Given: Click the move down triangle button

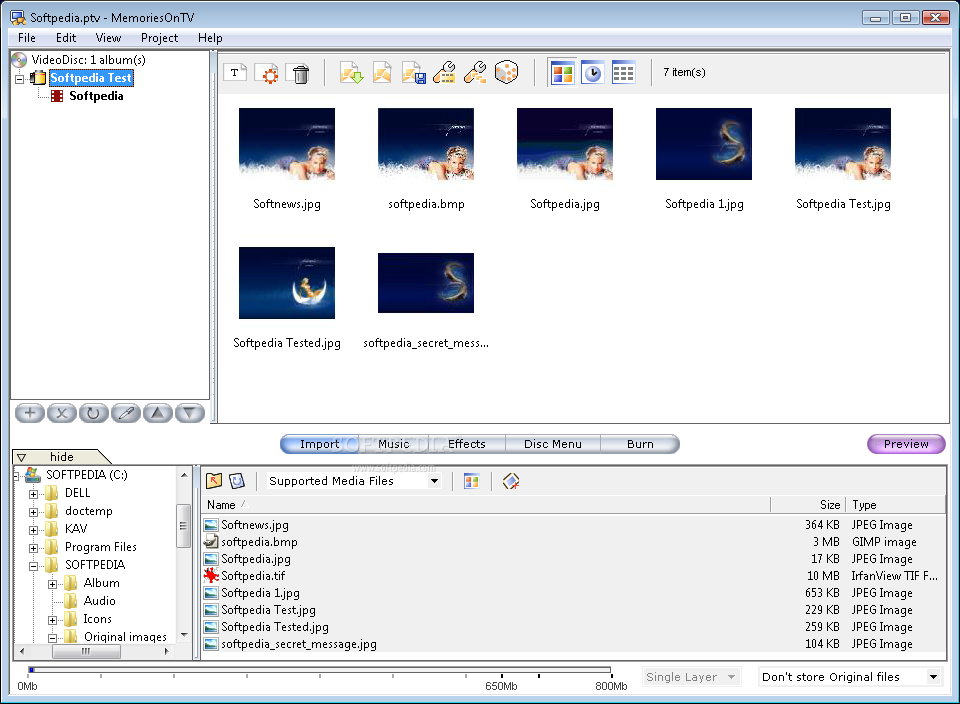Looking at the screenshot, I should tap(190, 413).
